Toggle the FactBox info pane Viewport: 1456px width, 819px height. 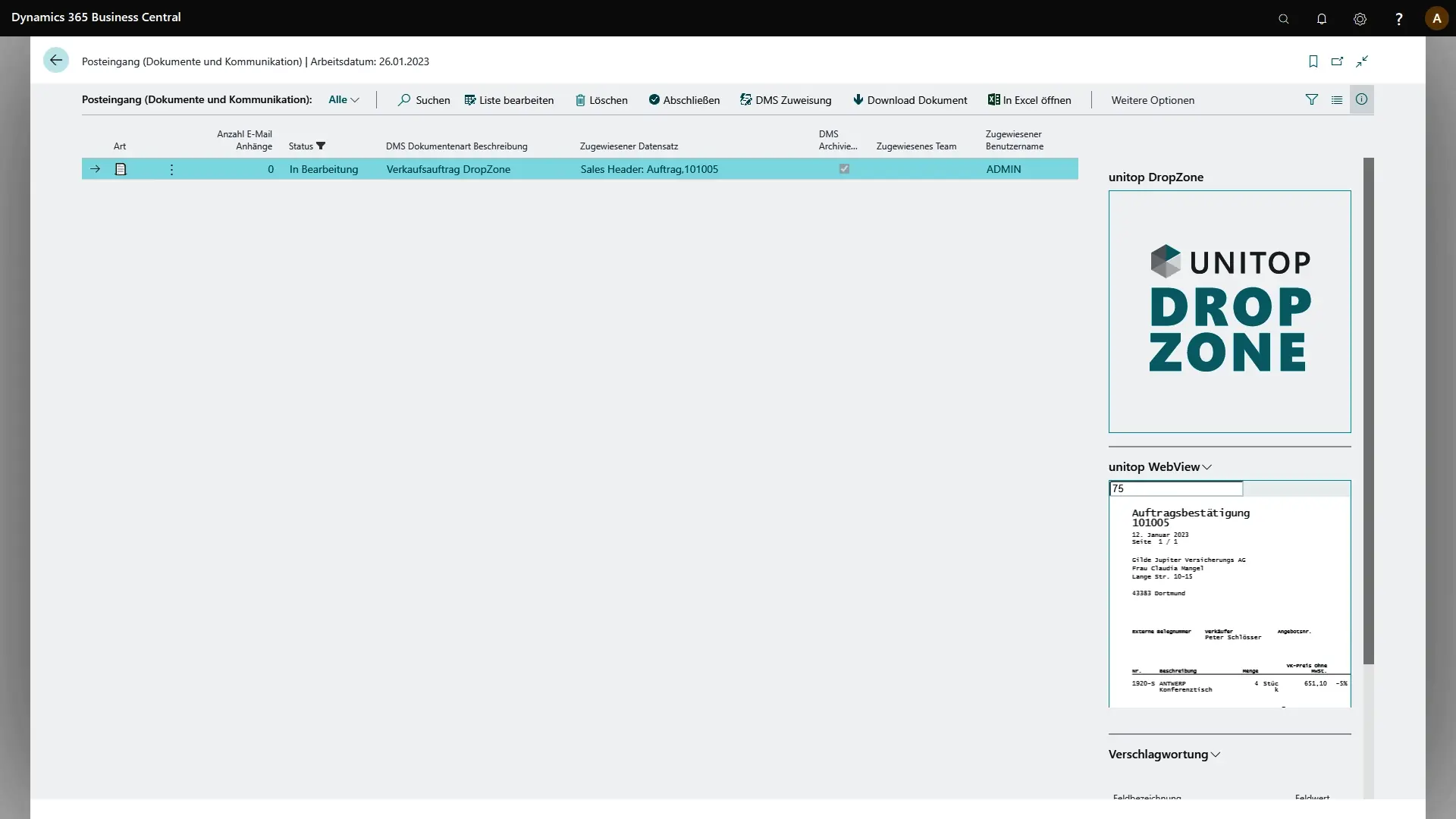1362,99
